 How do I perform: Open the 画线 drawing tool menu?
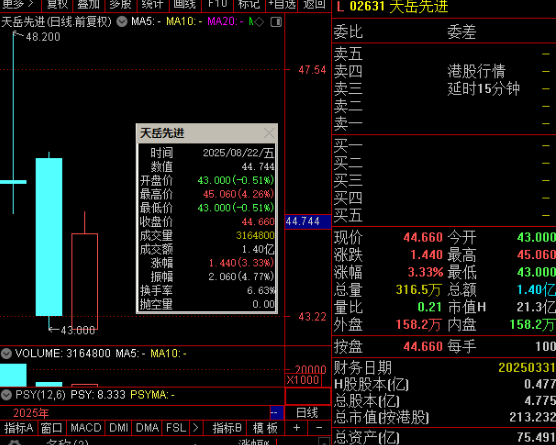click(185, 5)
